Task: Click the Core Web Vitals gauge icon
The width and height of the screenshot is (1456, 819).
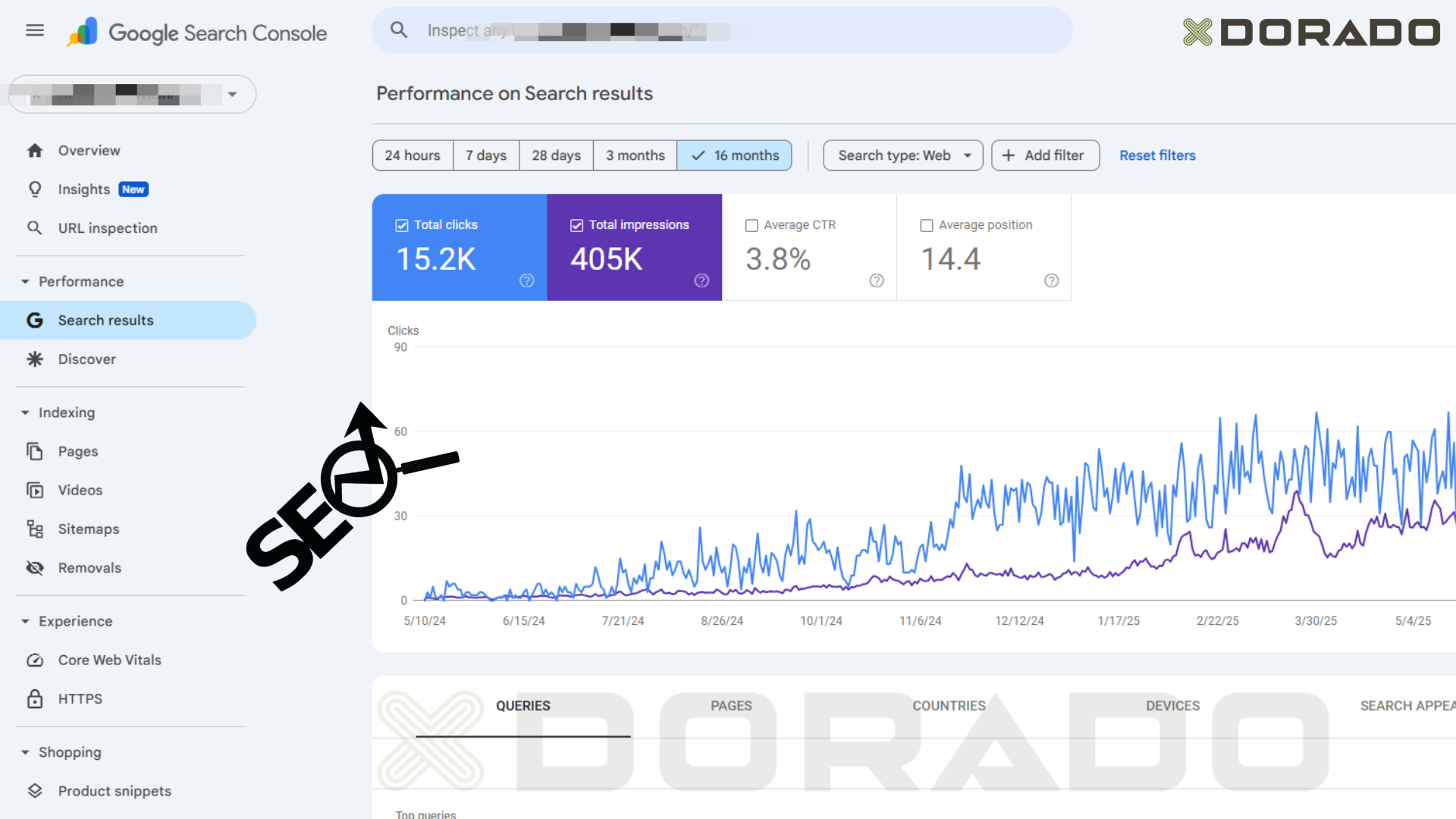Action: 35,660
